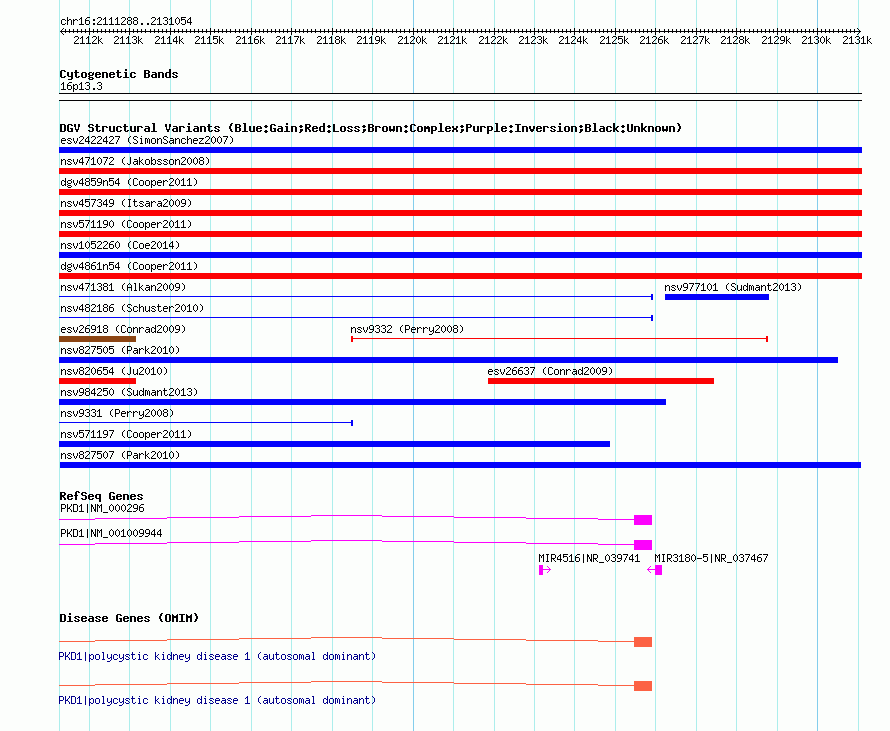Viewport: 890px width, 731px height.
Task: Click the esv2422427 (SimonSanchez2007) variant bar
Action: (460, 150)
